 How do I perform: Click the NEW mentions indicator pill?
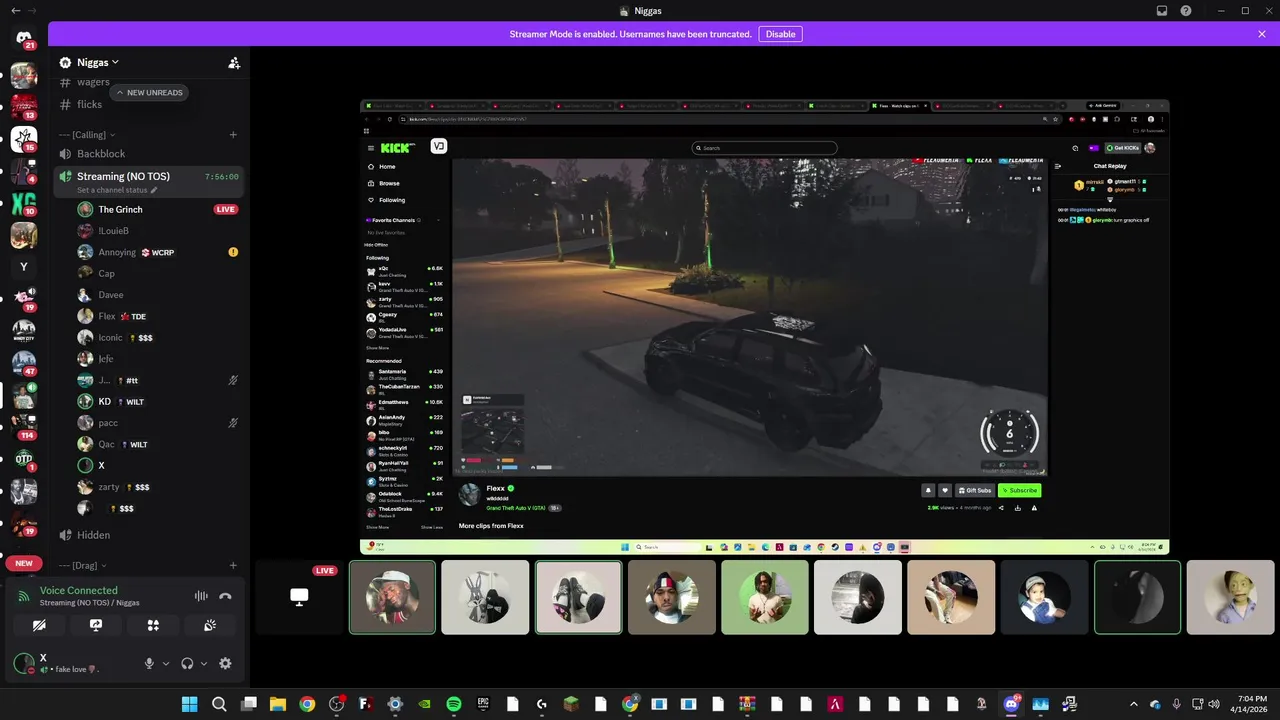pos(24,563)
